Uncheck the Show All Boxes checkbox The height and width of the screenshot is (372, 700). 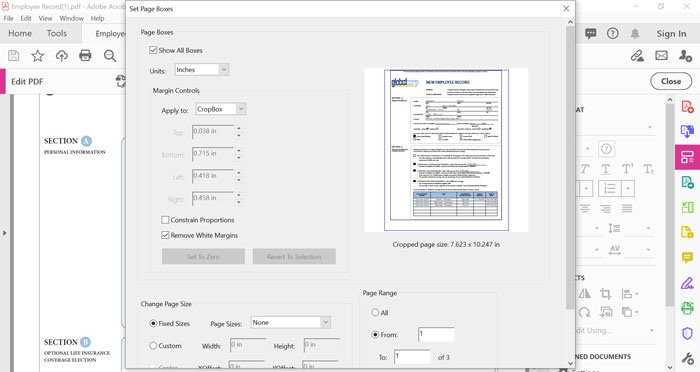point(153,50)
